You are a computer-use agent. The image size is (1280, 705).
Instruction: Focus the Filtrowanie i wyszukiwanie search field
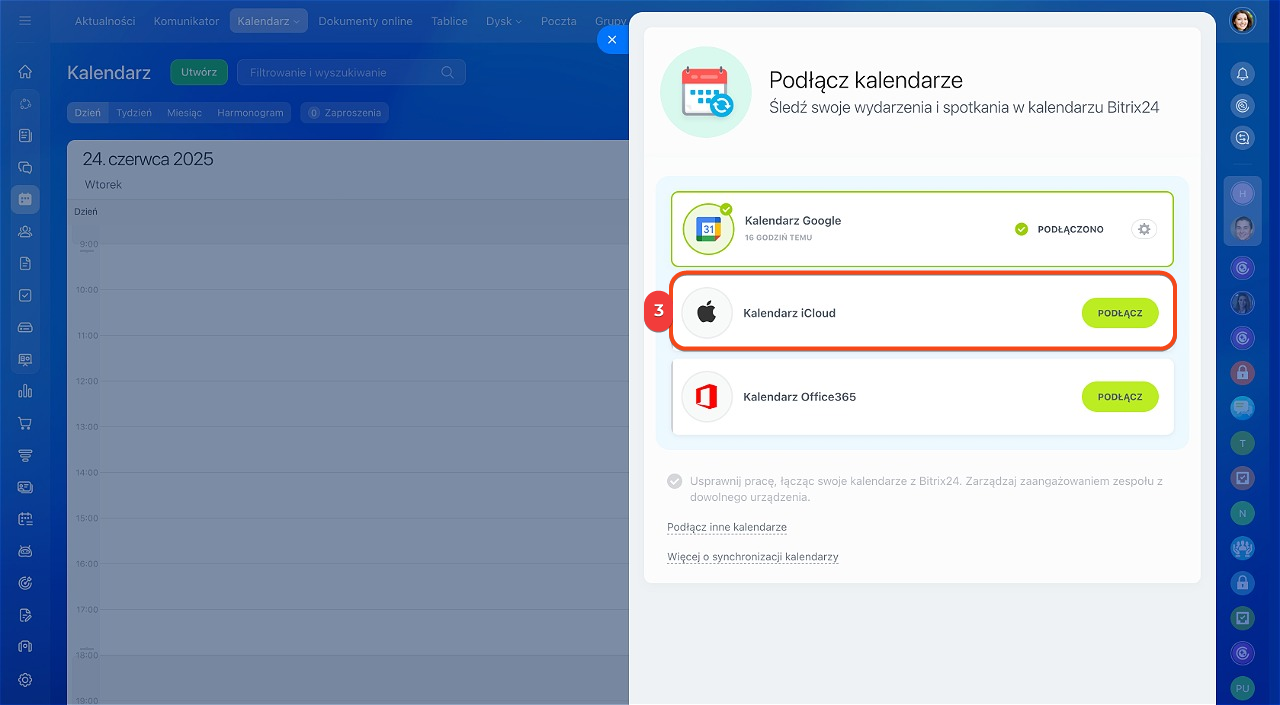[351, 72]
